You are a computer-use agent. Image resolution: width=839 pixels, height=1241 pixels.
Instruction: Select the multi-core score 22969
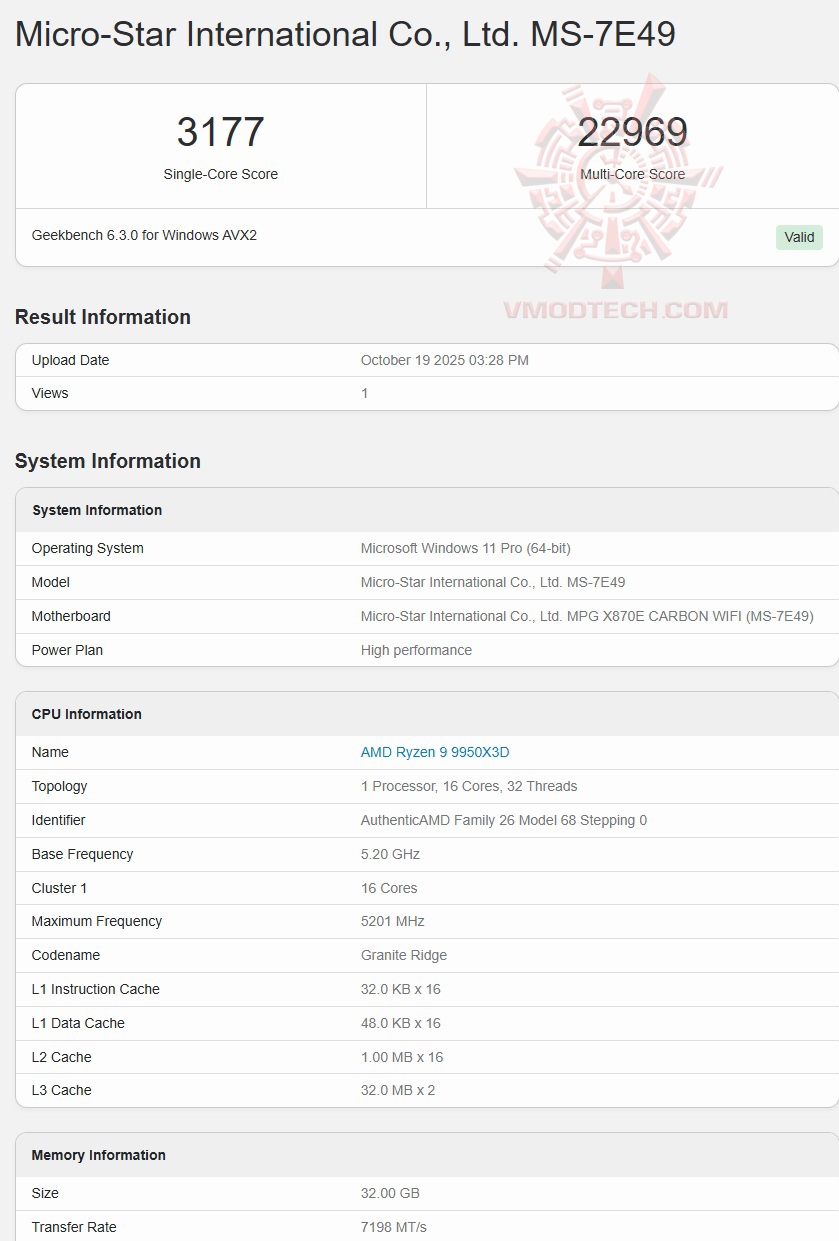[633, 132]
